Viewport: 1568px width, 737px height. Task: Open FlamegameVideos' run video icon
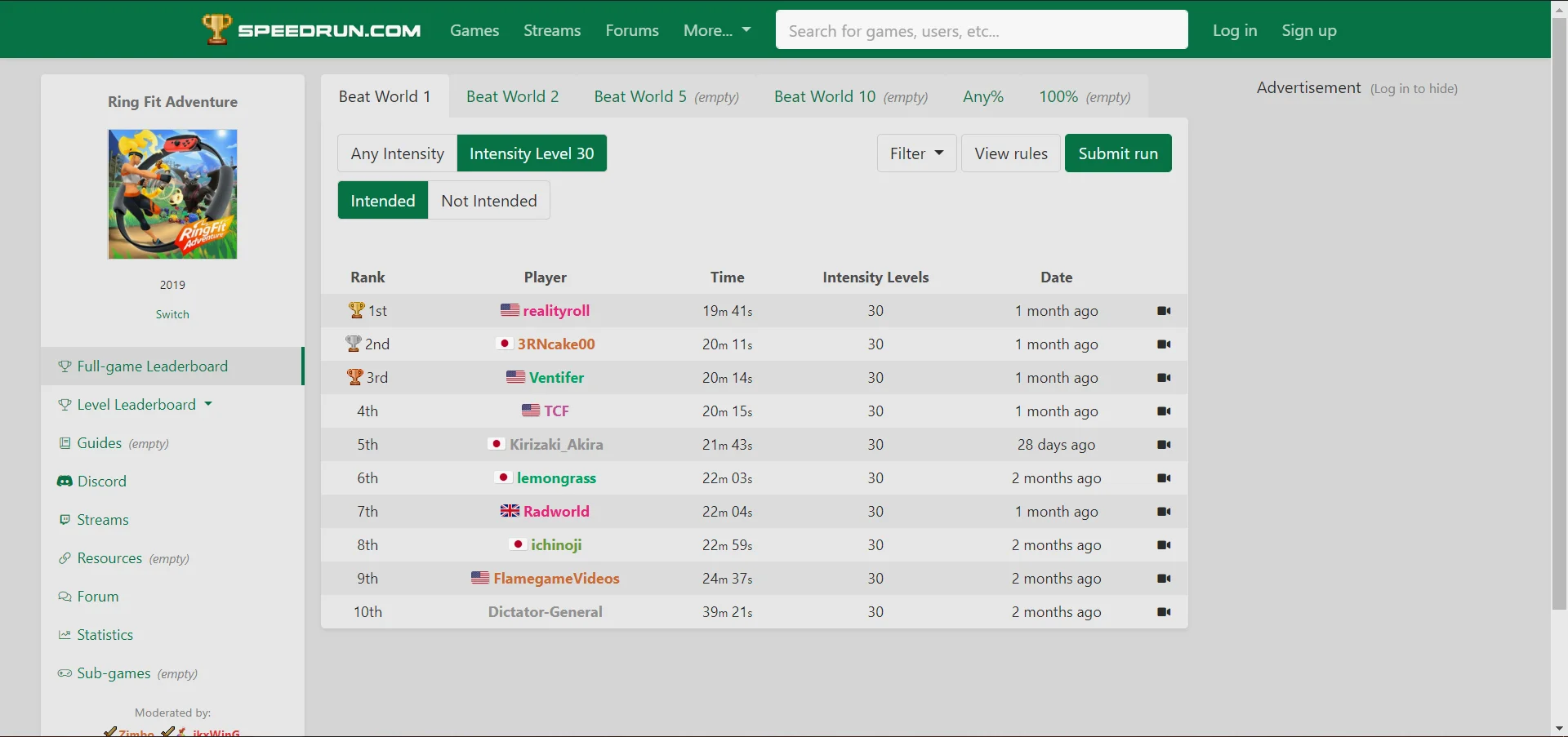[x=1164, y=579]
